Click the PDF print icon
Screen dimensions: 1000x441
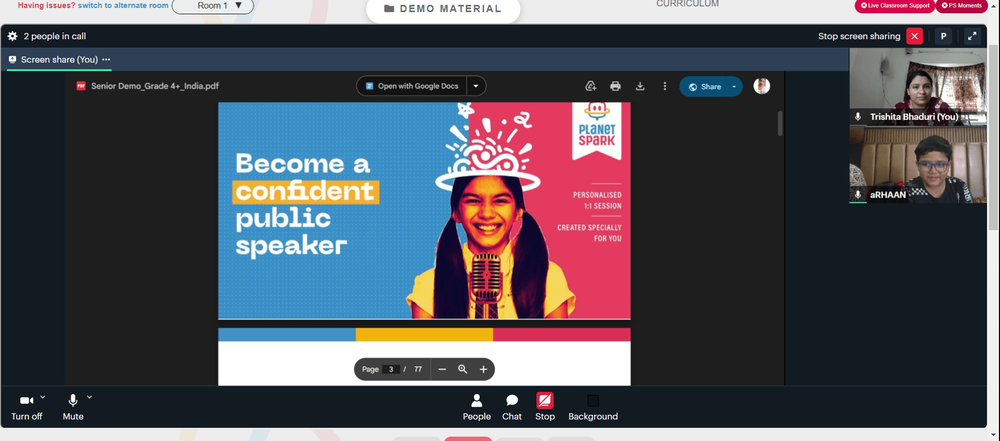coord(615,86)
